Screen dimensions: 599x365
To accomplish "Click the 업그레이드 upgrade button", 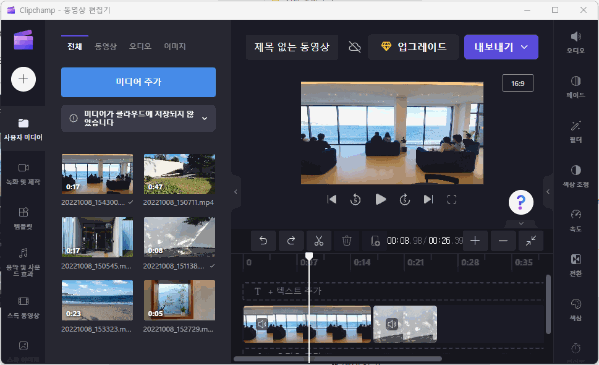I will tap(414, 47).
